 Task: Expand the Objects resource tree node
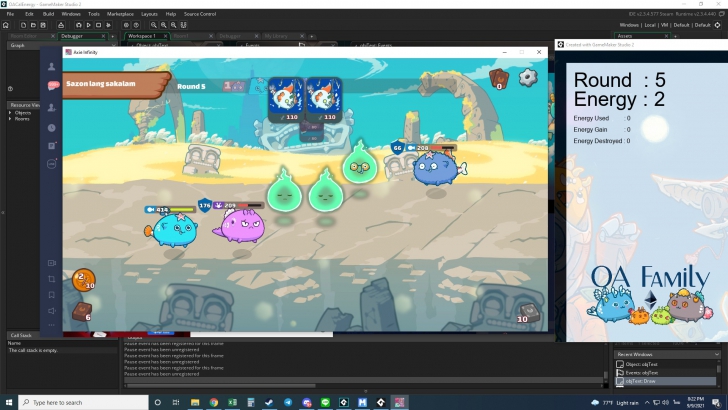(x=10, y=113)
